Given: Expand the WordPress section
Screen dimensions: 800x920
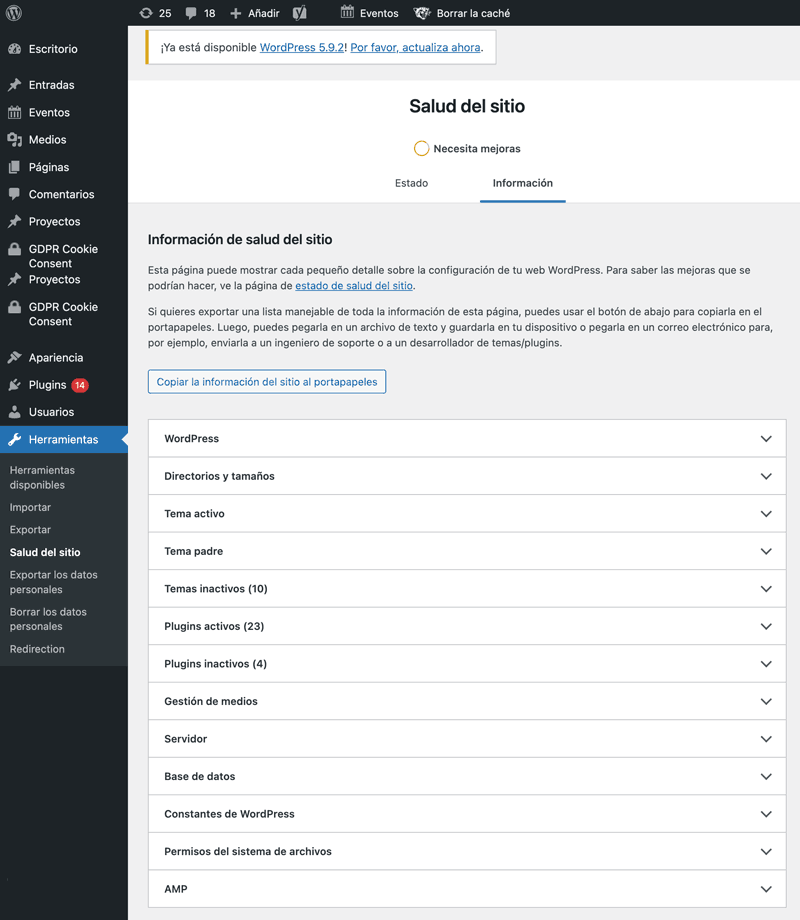Looking at the screenshot, I should click(x=467, y=438).
